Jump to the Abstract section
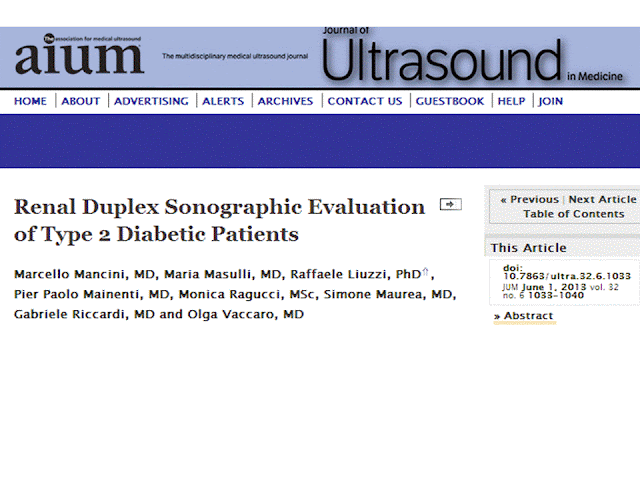 (524, 316)
